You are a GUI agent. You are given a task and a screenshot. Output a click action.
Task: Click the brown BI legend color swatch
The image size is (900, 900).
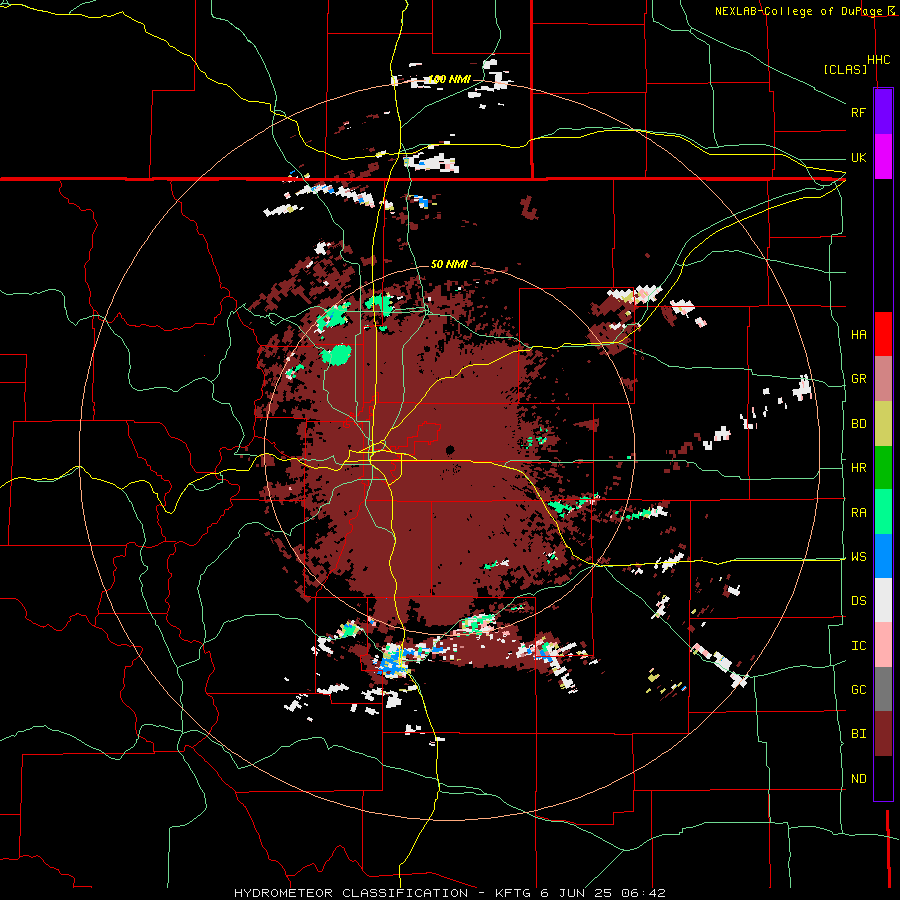click(883, 734)
